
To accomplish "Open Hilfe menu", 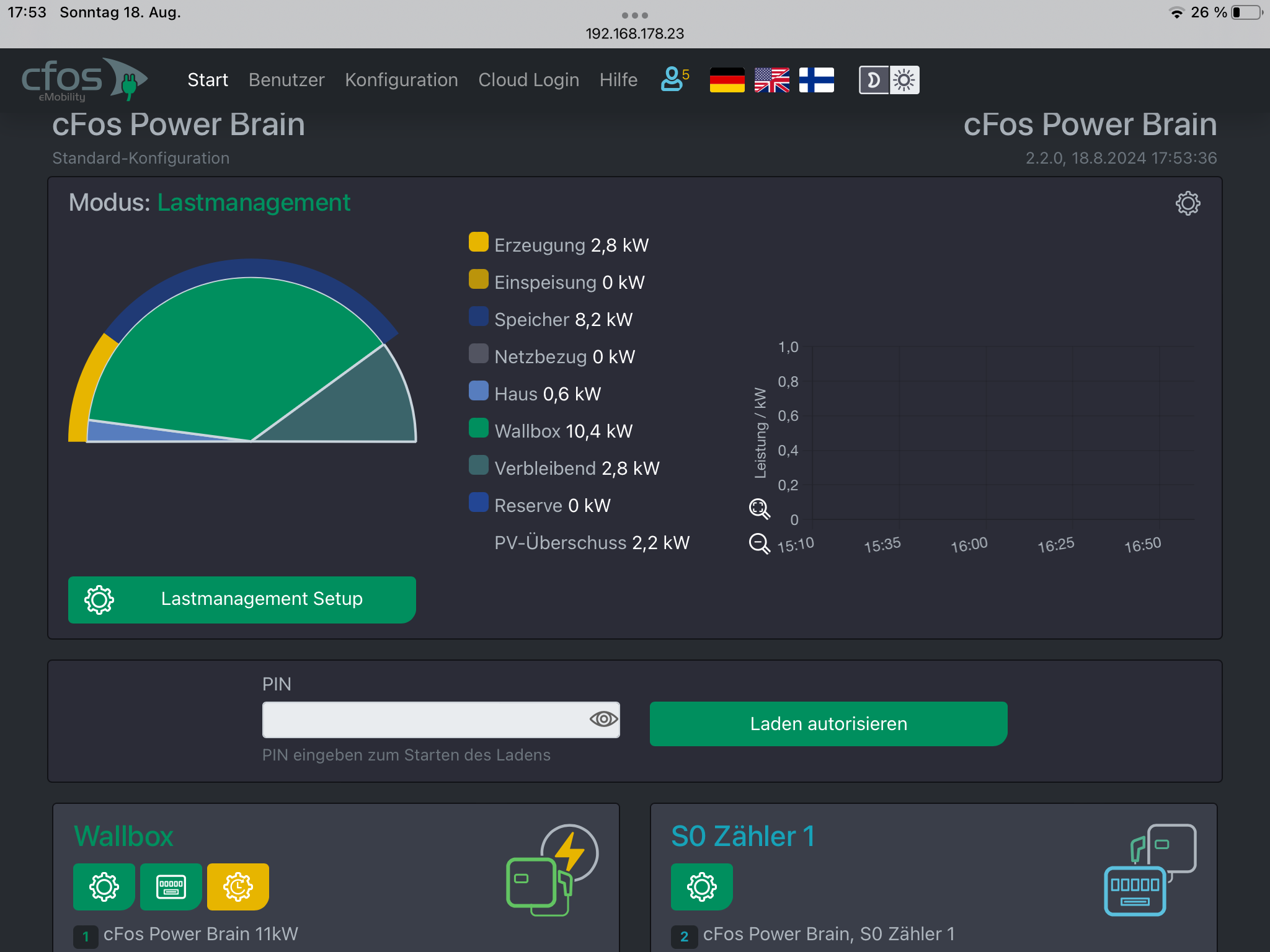I will (618, 80).
